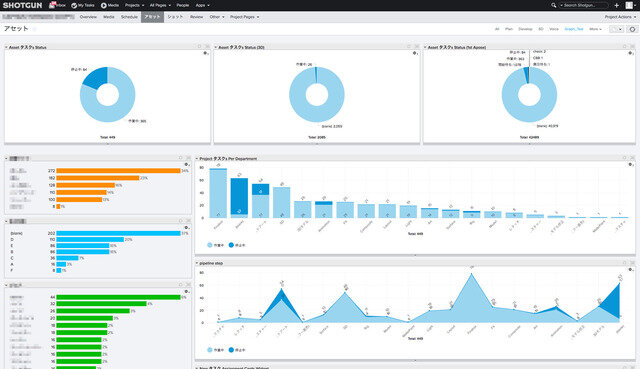The image size is (640, 369).
Task: Click the blue (blank) bar showing 202
Action: point(118,233)
